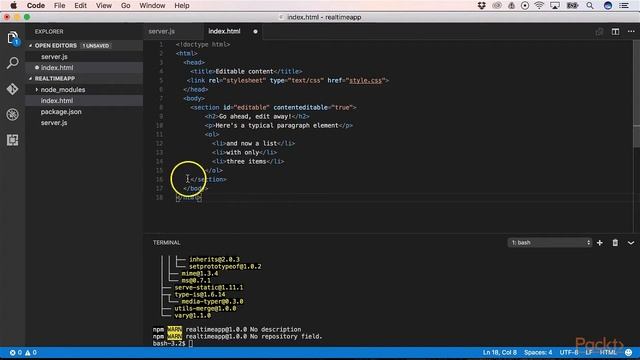Click HTML language mode in status bar
Image resolution: width=640 pixels, height=360 pixels.
[608, 352]
